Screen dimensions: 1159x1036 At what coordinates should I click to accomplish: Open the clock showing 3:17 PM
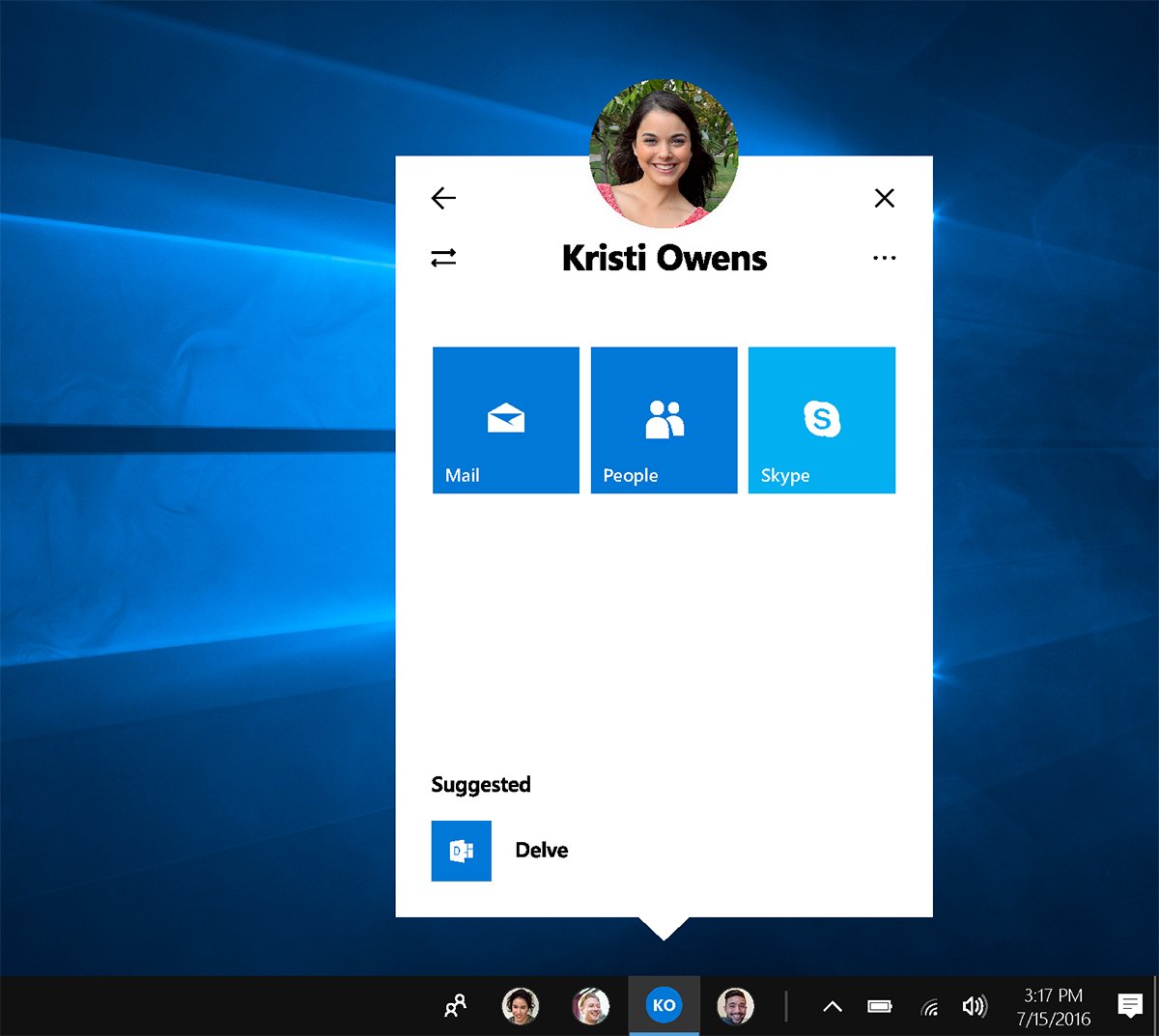[x=1054, y=1007]
